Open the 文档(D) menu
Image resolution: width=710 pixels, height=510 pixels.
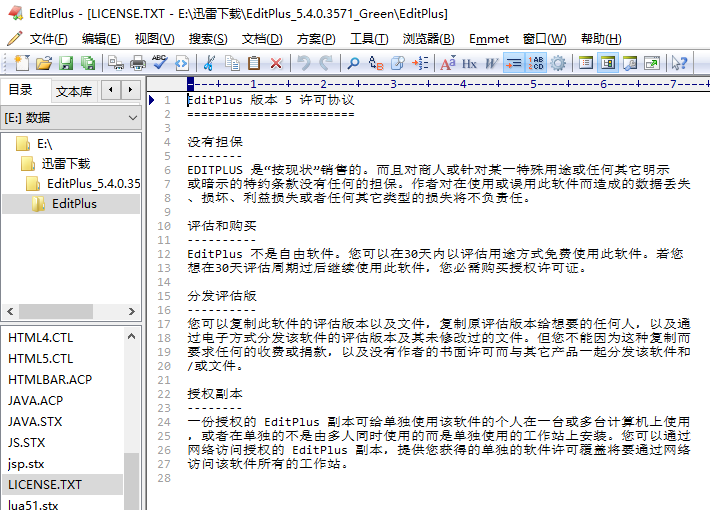(x=262, y=39)
